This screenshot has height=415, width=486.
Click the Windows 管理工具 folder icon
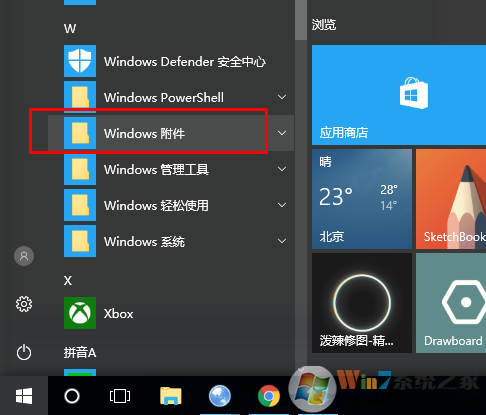[x=80, y=169]
